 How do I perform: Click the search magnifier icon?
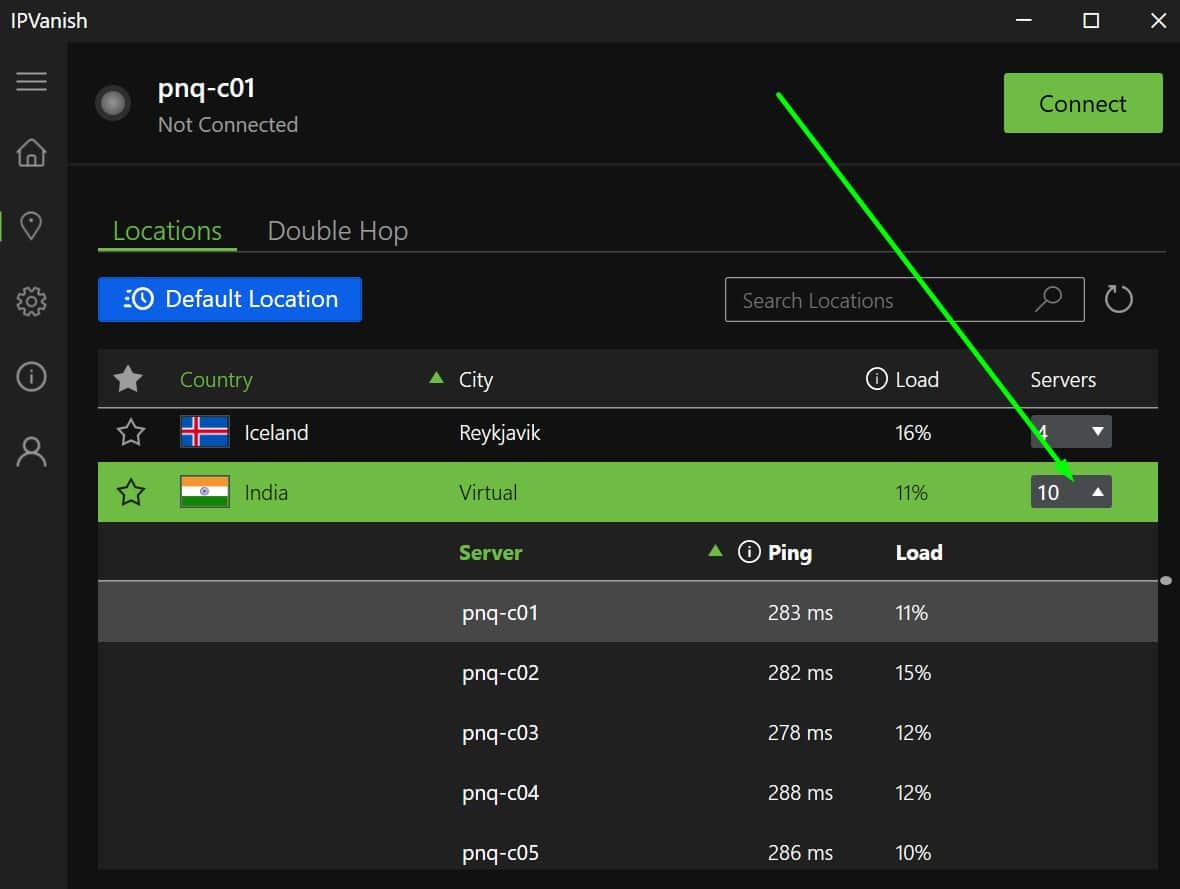[1048, 299]
